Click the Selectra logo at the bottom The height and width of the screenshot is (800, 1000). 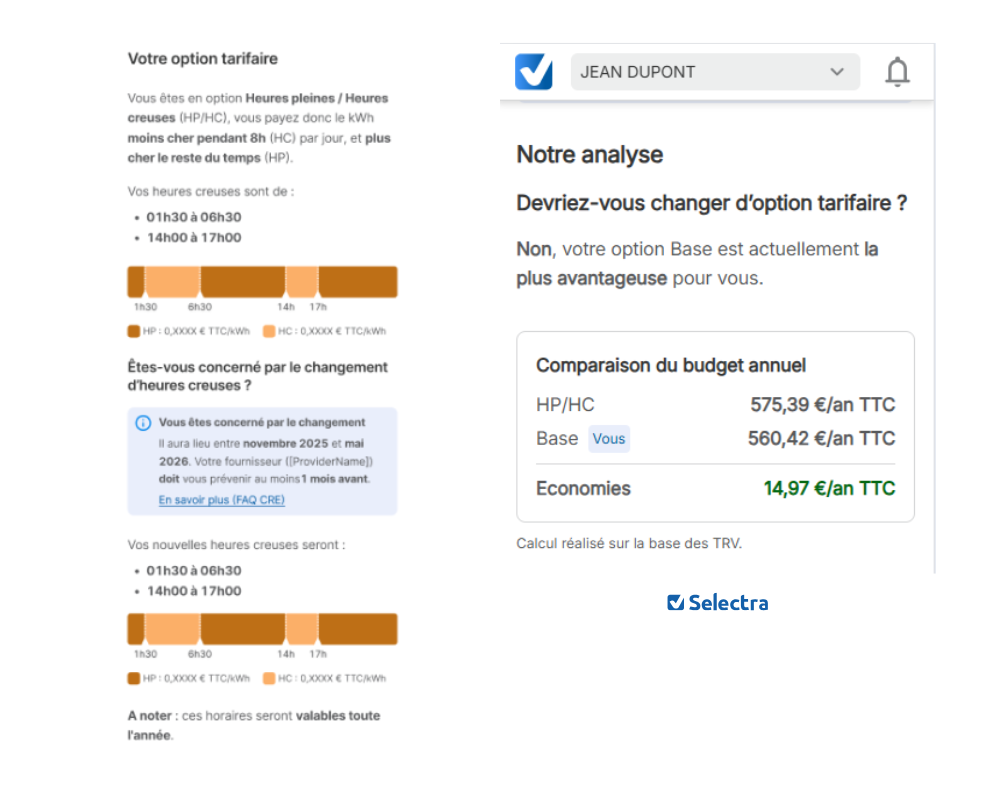pyautogui.click(x=717, y=602)
